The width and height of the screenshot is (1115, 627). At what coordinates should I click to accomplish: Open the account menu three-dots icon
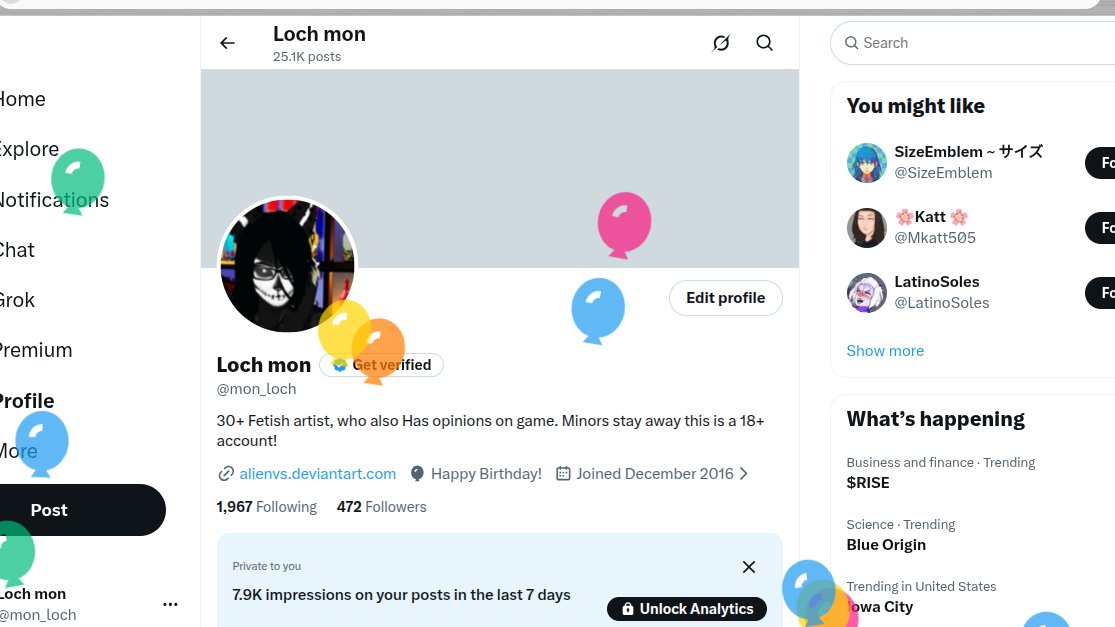170,604
